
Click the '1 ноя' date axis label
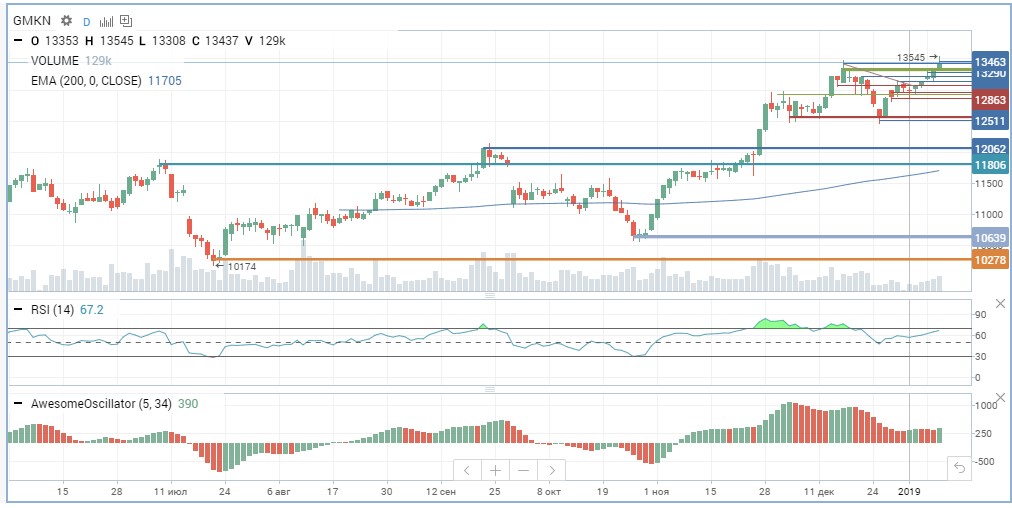tap(656, 491)
